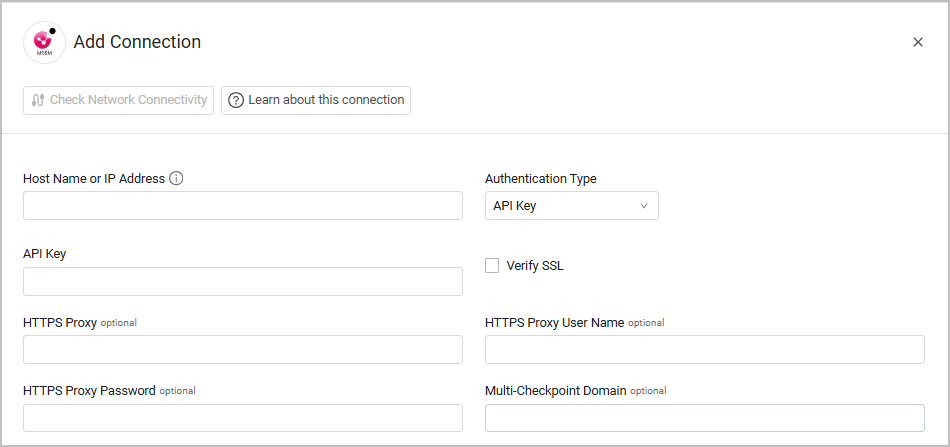Screen dimensions: 950x447
Task: Click the question mark help icon
Action: [236, 100]
